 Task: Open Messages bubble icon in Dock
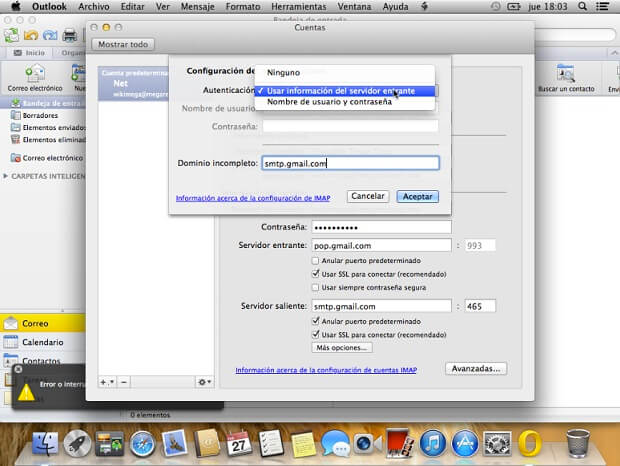click(x=335, y=443)
